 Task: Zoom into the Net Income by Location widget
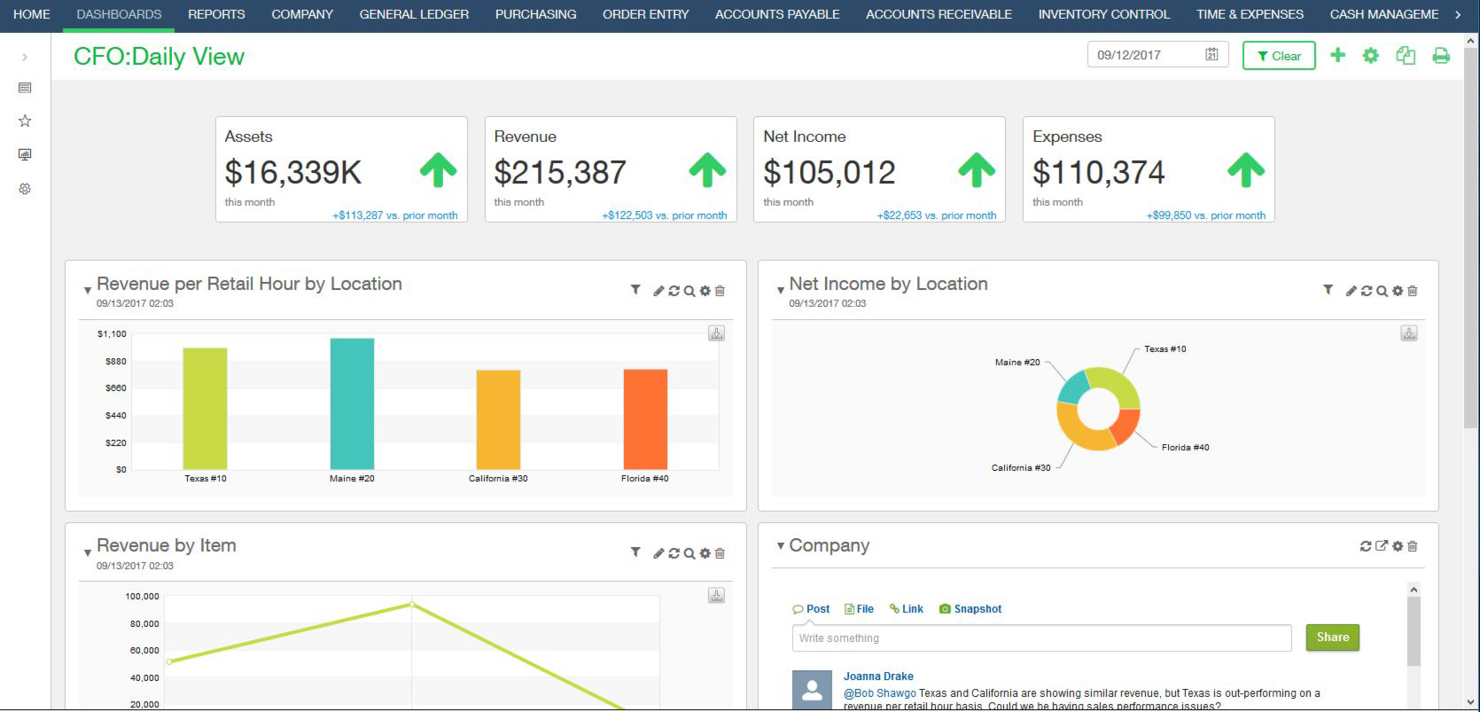pyautogui.click(x=1382, y=290)
